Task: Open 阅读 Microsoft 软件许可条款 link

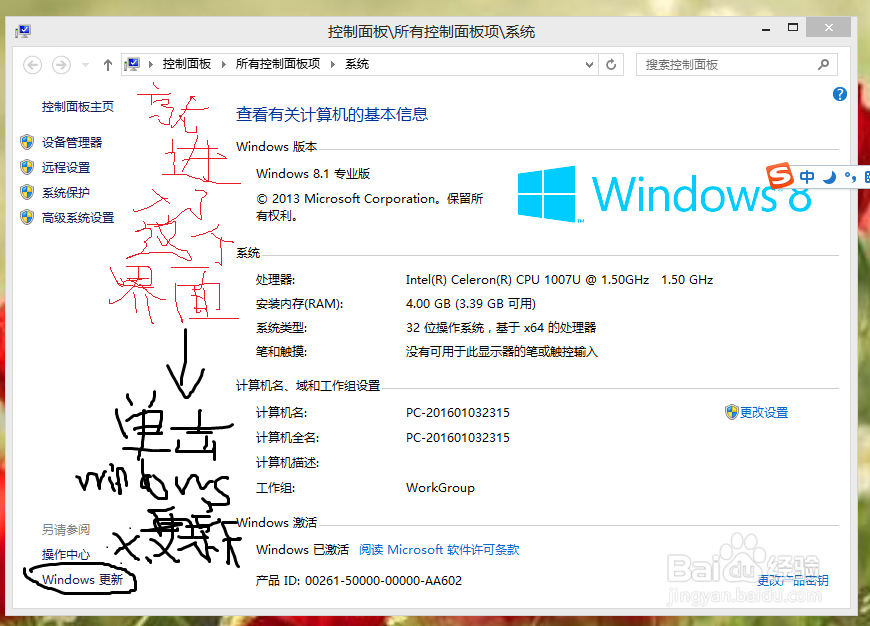Action: pos(439,549)
